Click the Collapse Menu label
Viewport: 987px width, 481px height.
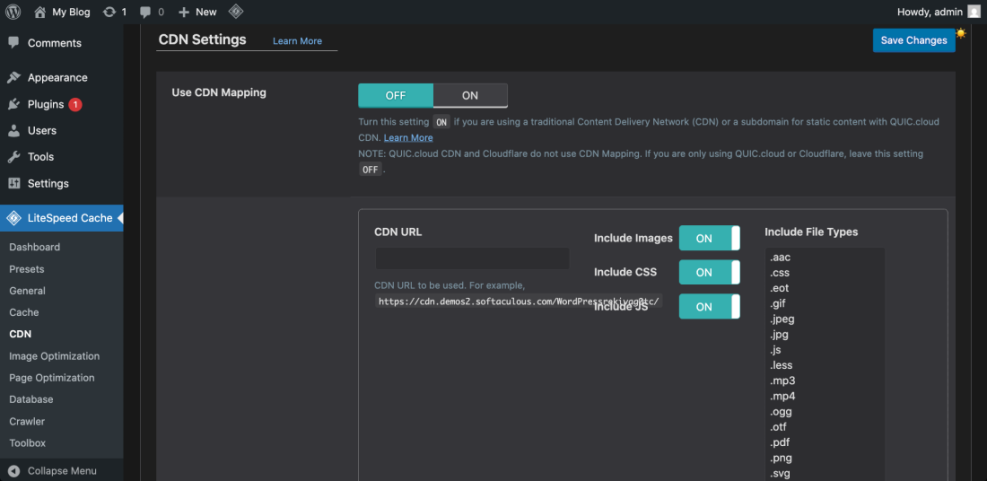pos(62,471)
